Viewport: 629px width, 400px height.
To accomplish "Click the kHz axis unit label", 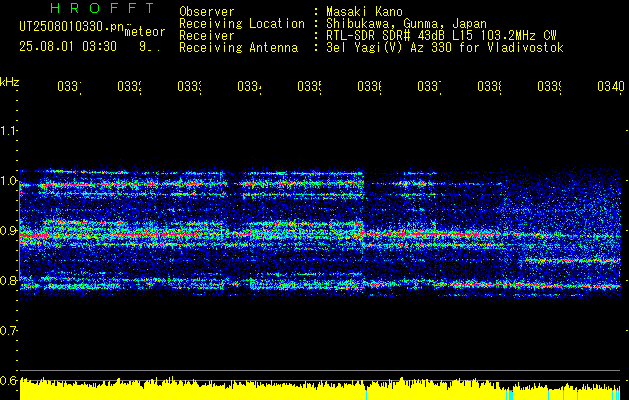I will tap(10, 82).
